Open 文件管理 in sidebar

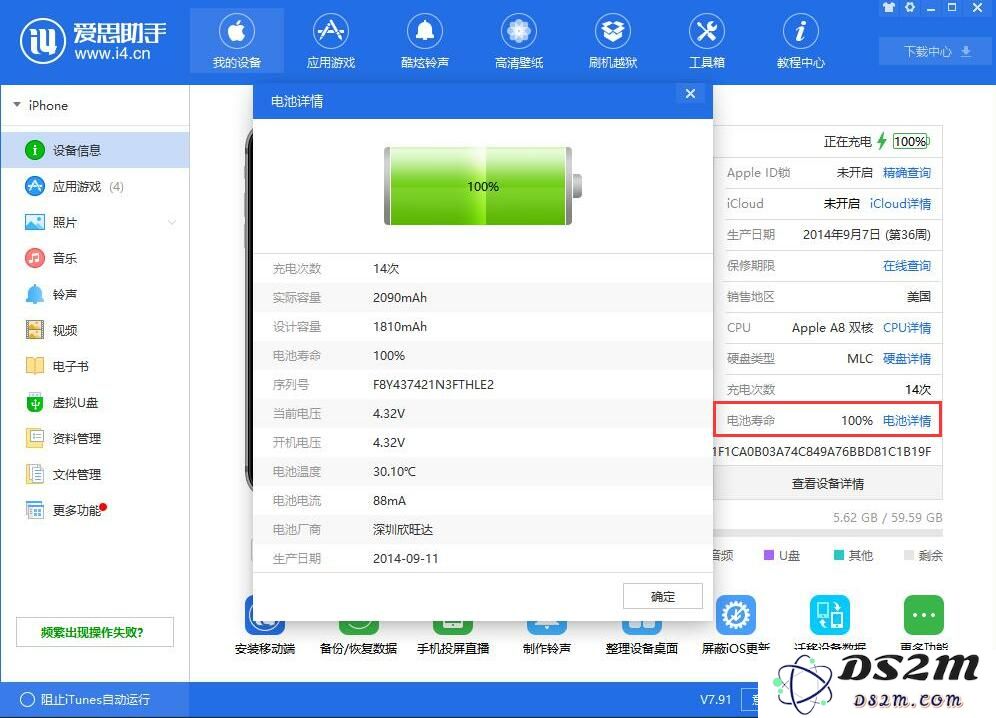(95, 474)
